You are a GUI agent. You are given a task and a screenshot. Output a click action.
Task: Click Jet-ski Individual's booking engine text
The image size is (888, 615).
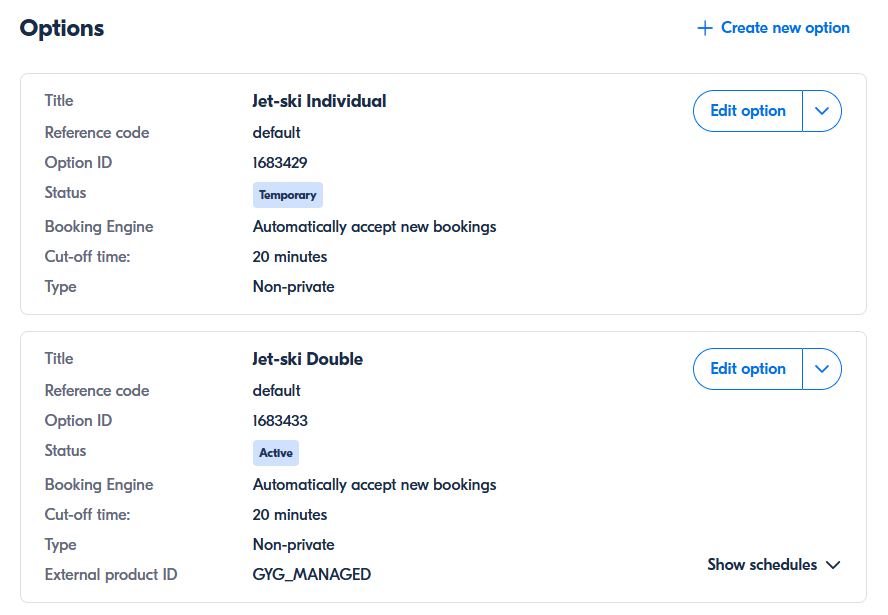point(374,227)
